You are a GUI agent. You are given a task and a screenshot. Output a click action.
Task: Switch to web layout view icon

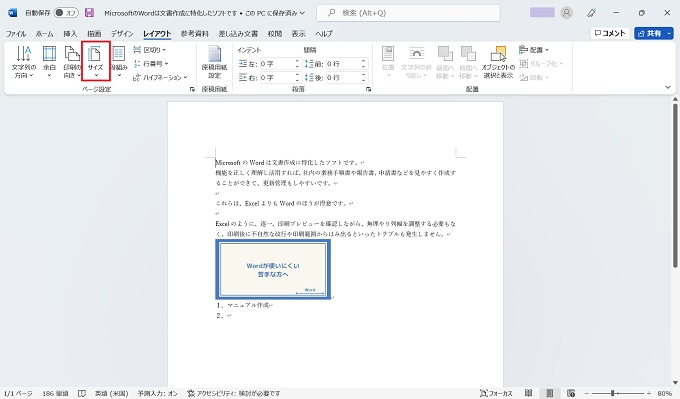(571, 393)
